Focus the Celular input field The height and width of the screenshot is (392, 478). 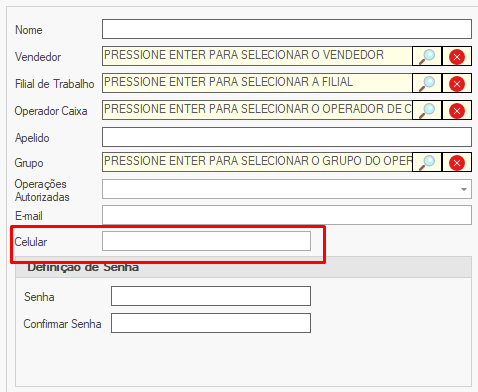tap(206, 241)
